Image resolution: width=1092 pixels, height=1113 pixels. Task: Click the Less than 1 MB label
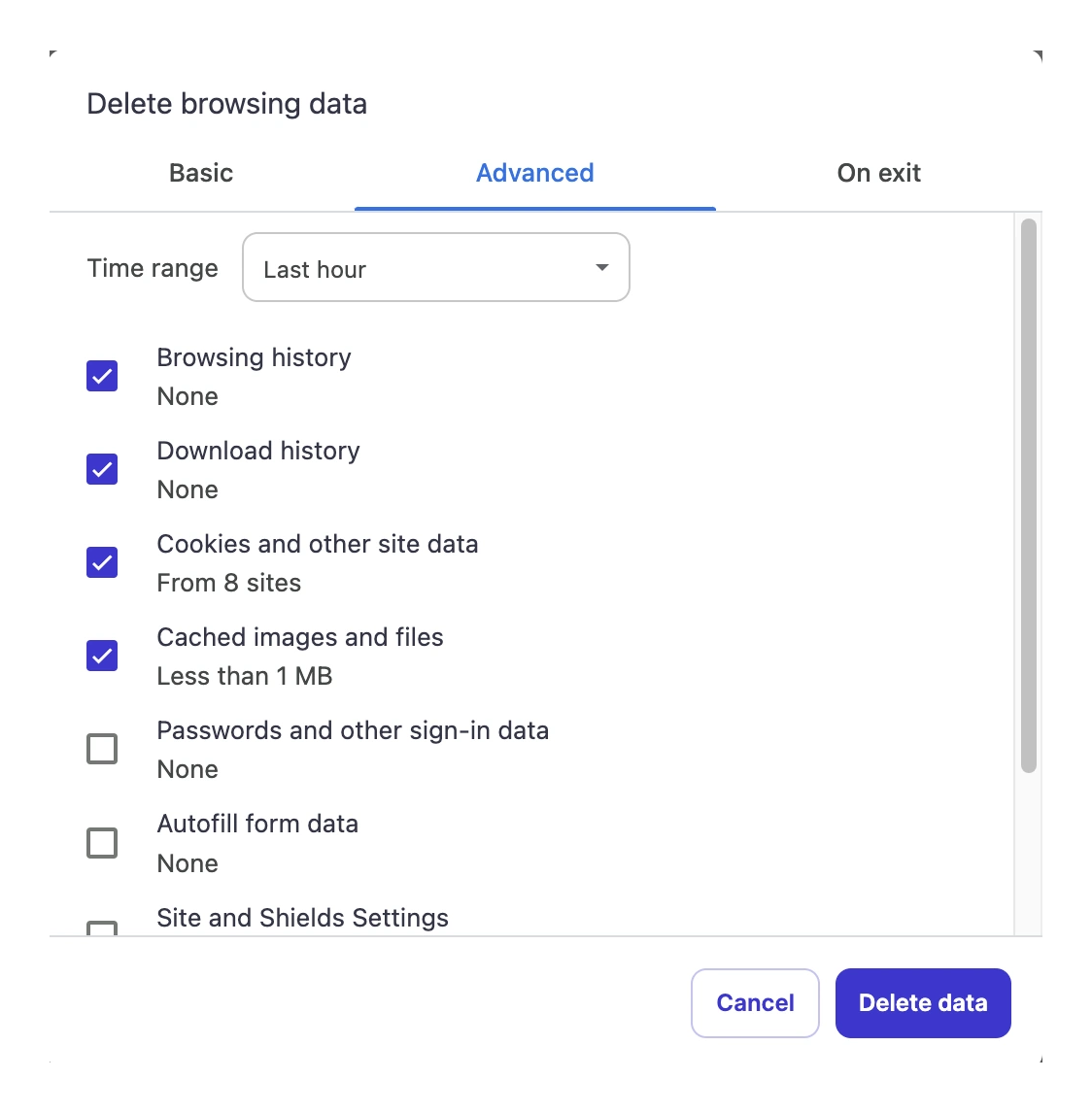244,676
